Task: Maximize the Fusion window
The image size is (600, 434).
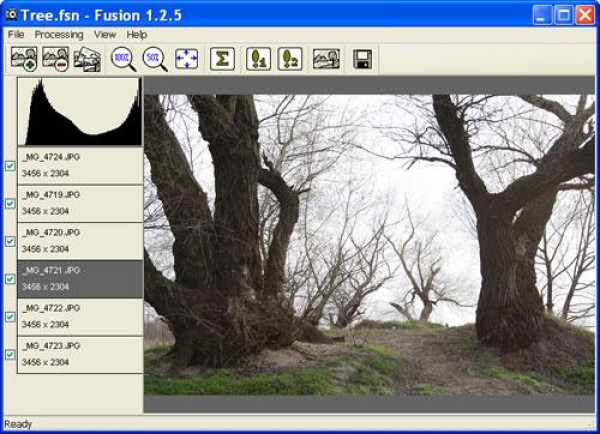Action: point(564,15)
